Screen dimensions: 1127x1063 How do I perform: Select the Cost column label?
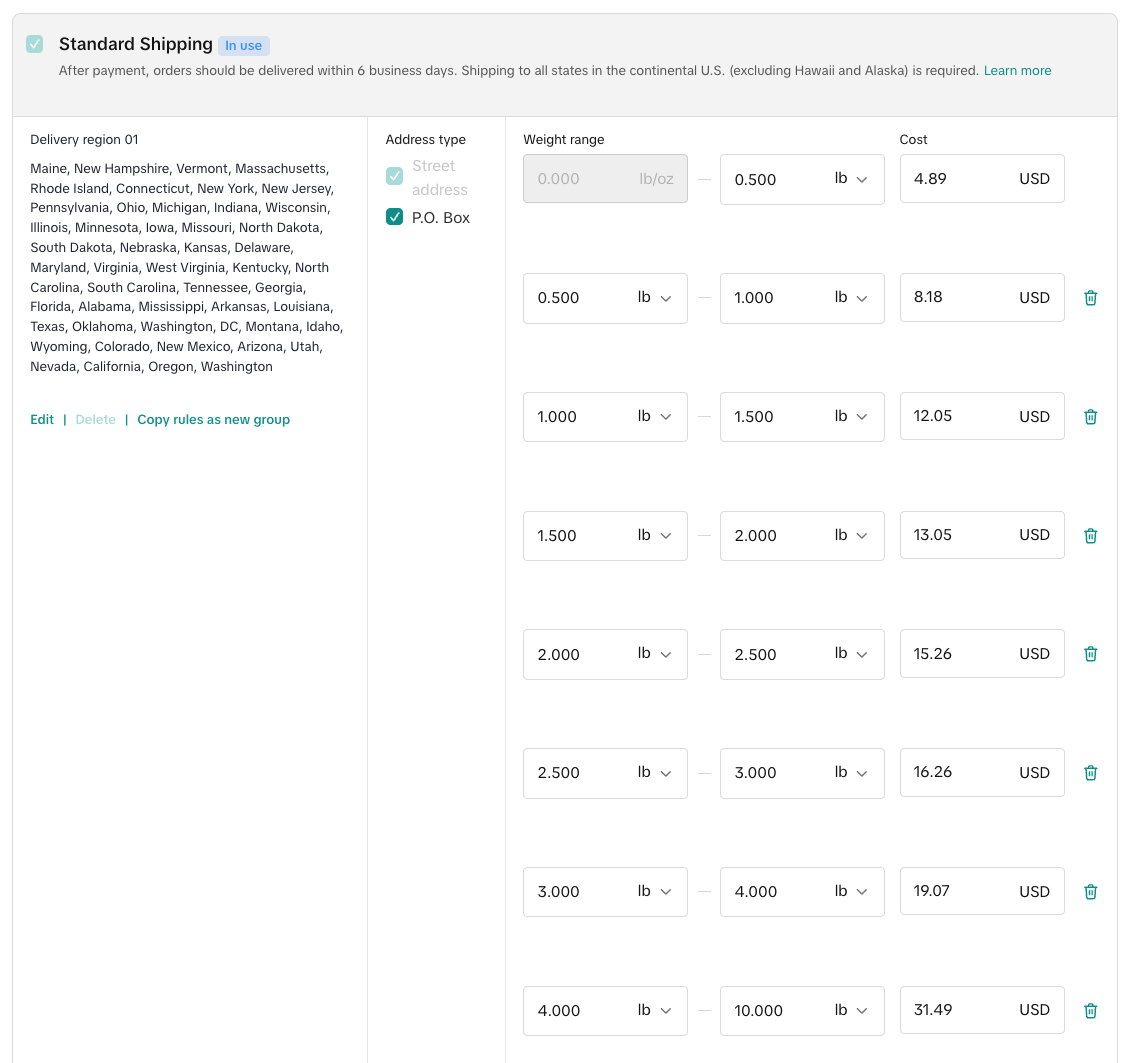914,139
